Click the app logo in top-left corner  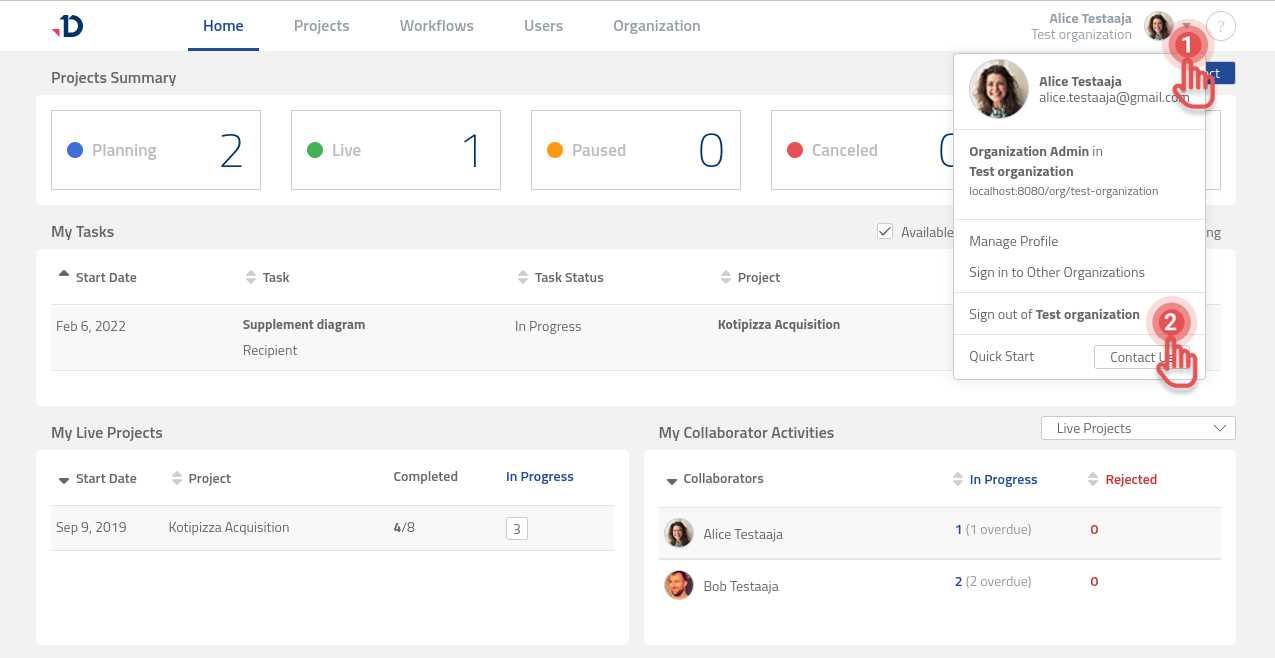67,26
